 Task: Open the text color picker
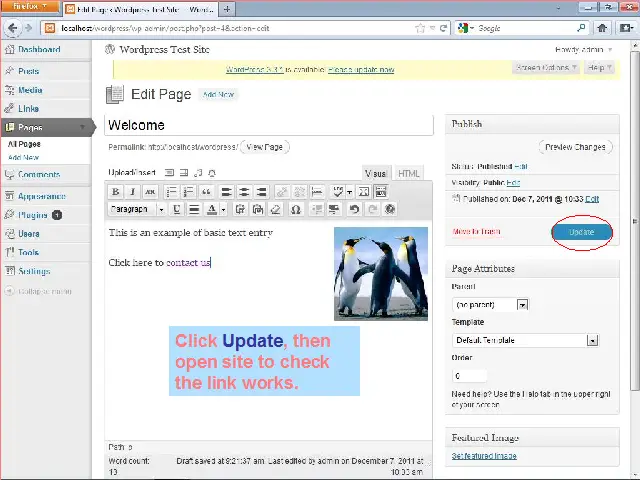click(x=212, y=209)
